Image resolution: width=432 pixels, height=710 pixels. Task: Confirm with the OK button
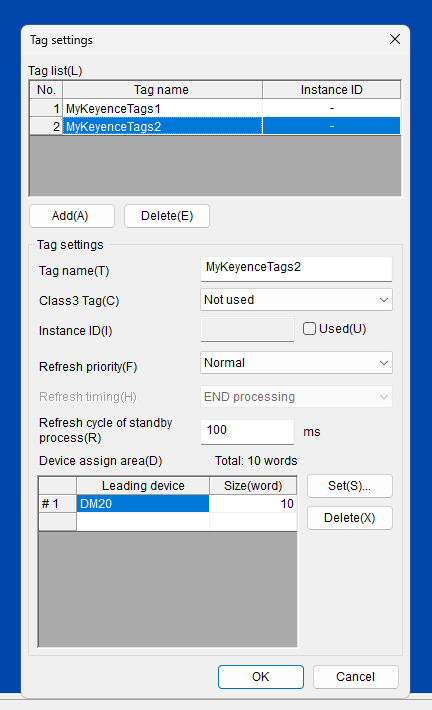261,676
